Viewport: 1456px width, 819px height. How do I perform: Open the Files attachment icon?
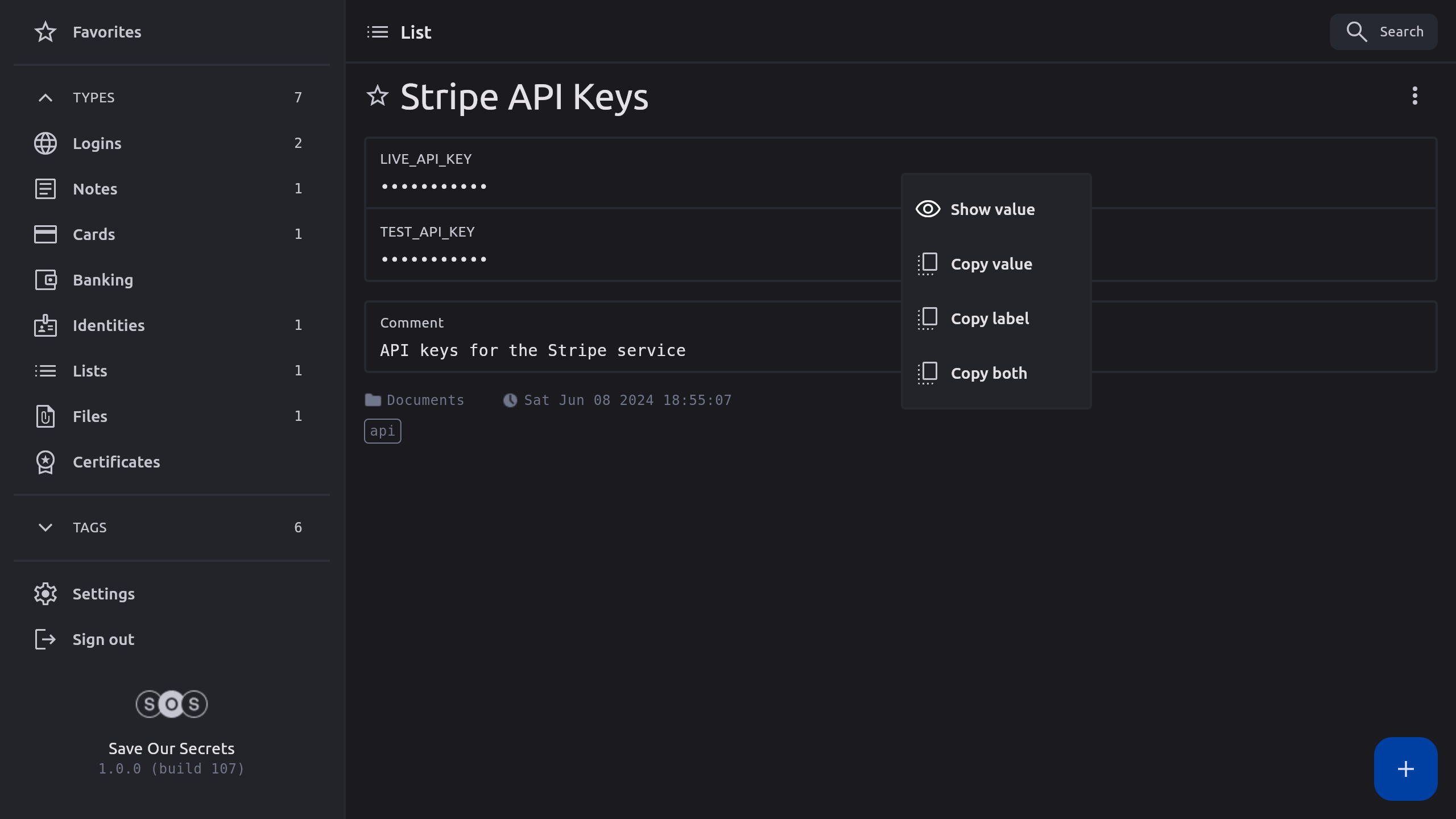[45, 416]
